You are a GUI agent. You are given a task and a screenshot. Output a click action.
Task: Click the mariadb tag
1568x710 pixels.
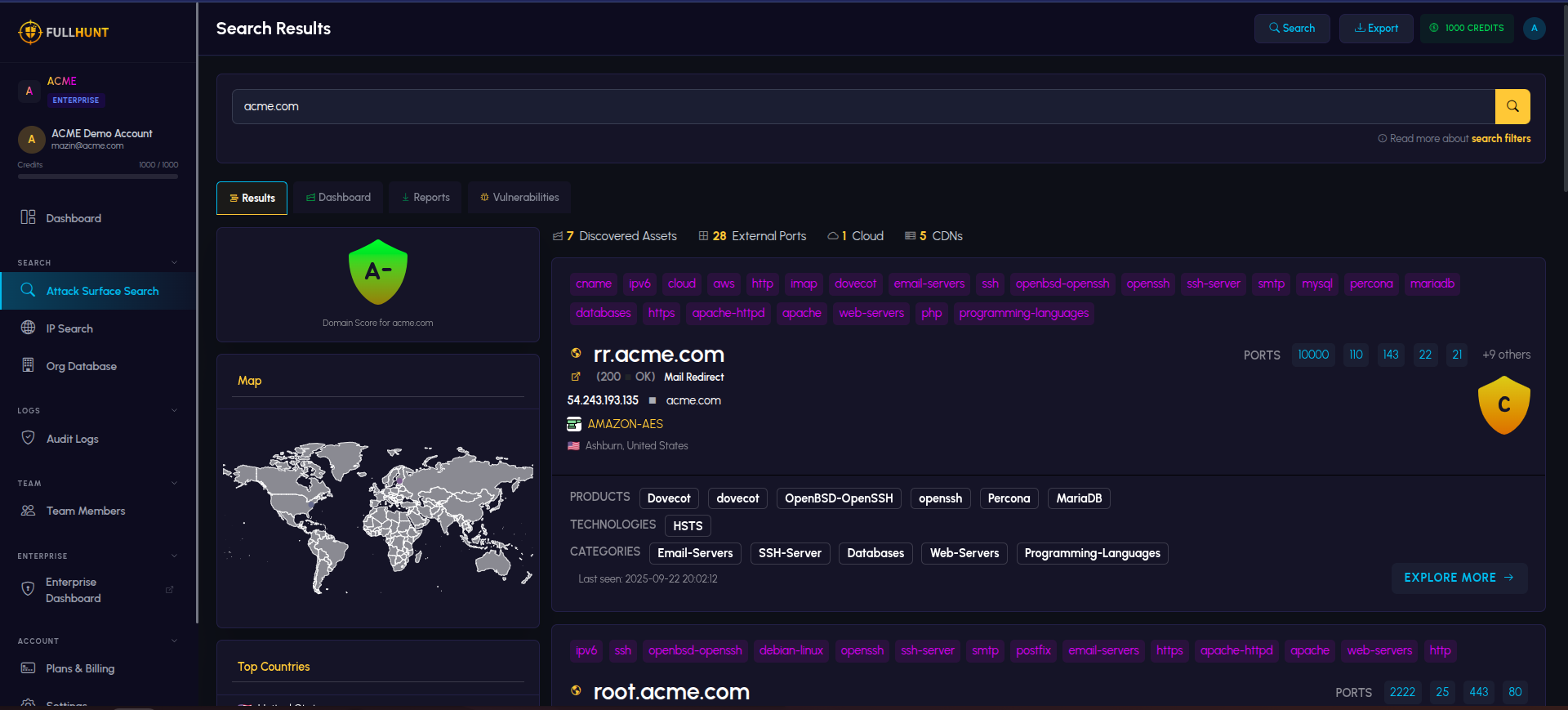tap(1432, 284)
